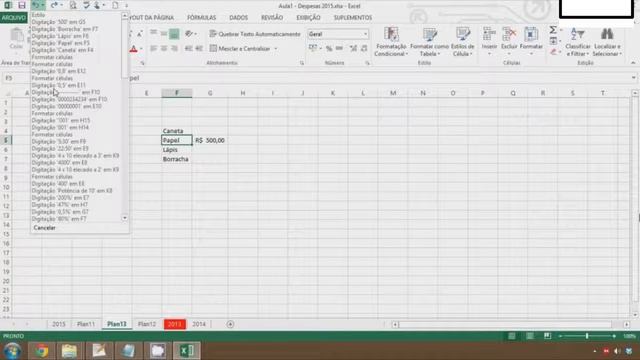Open Classificar e Filtrar
This screenshot has width=640, height=360.
click(578, 42)
